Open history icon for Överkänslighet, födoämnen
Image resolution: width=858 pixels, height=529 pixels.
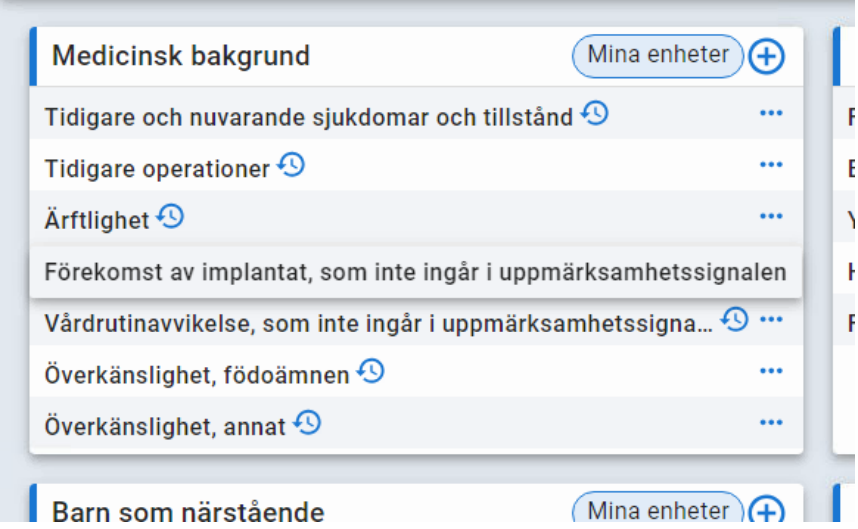[371, 372]
